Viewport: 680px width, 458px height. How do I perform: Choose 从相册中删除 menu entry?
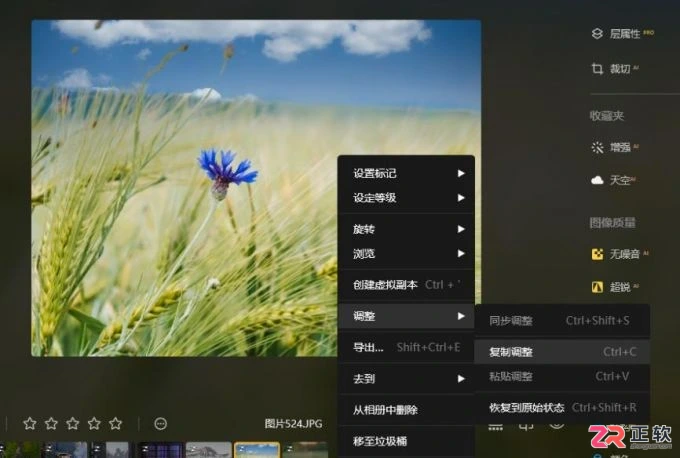point(406,410)
